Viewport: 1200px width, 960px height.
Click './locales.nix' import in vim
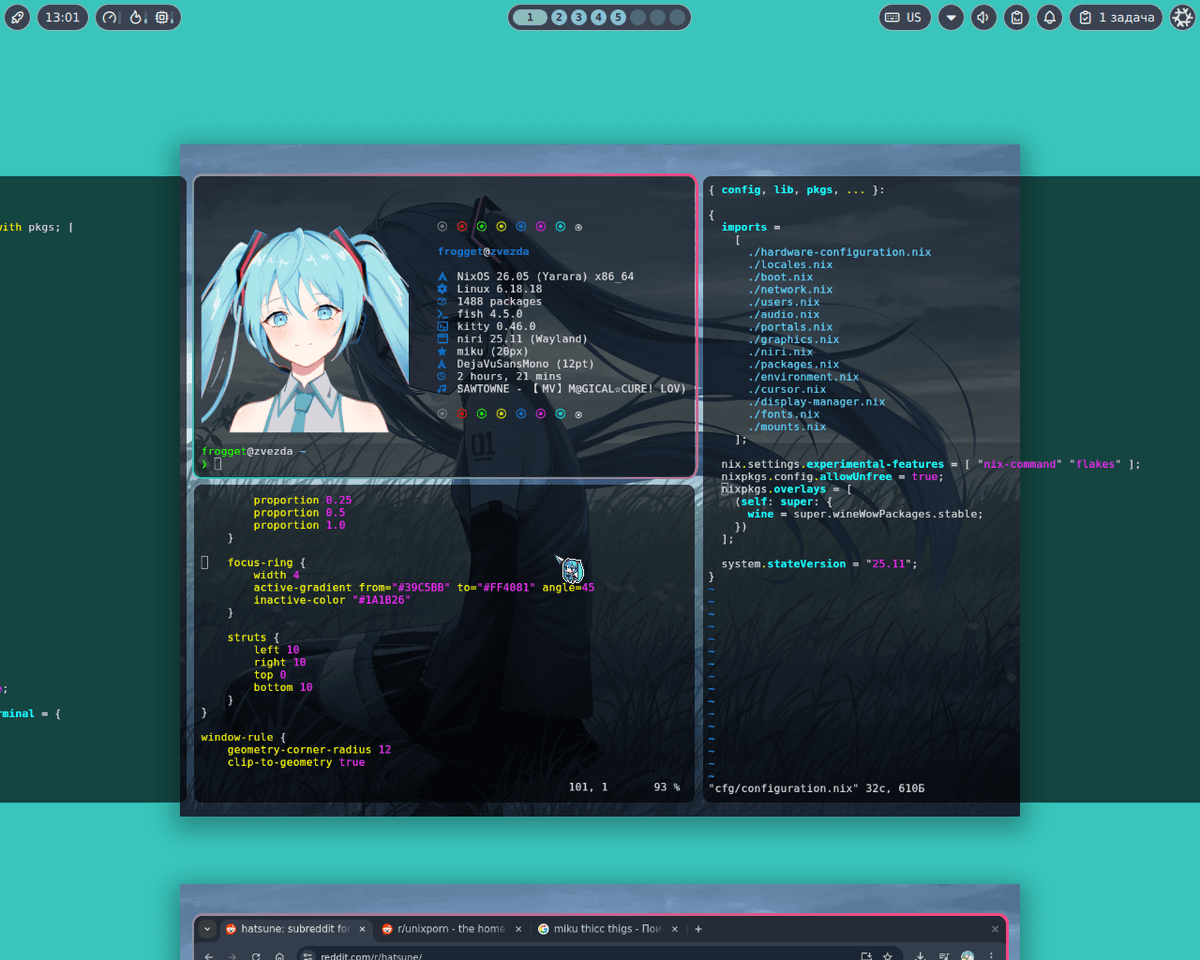(790, 265)
